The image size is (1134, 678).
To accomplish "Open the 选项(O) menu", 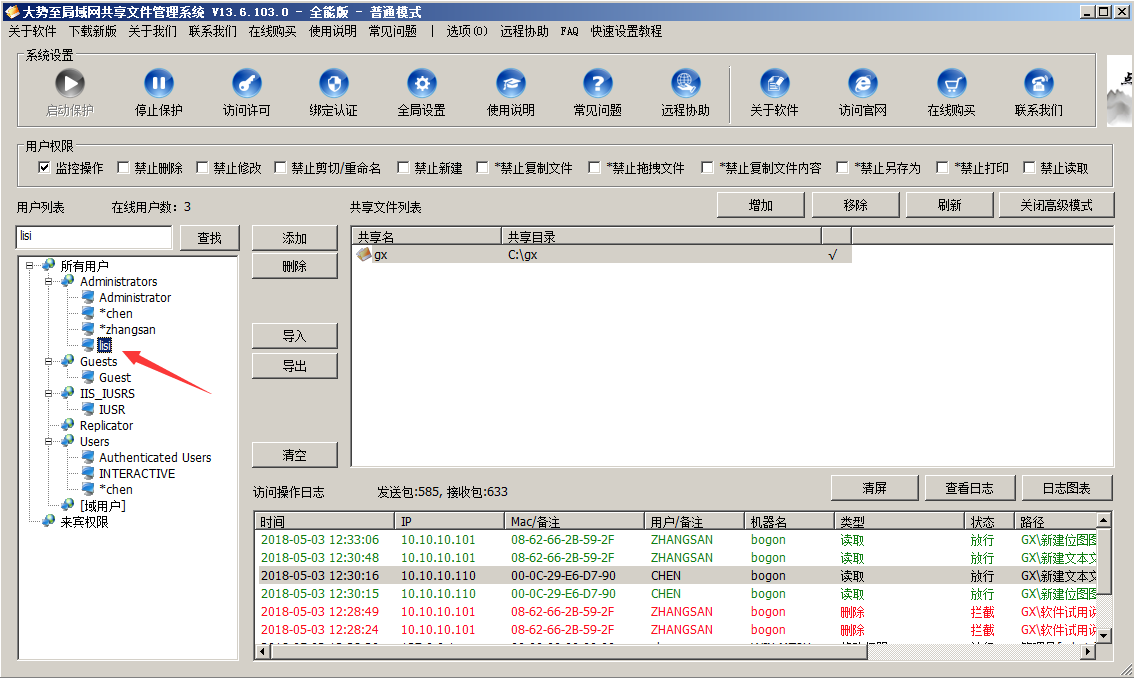I will click(467, 31).
